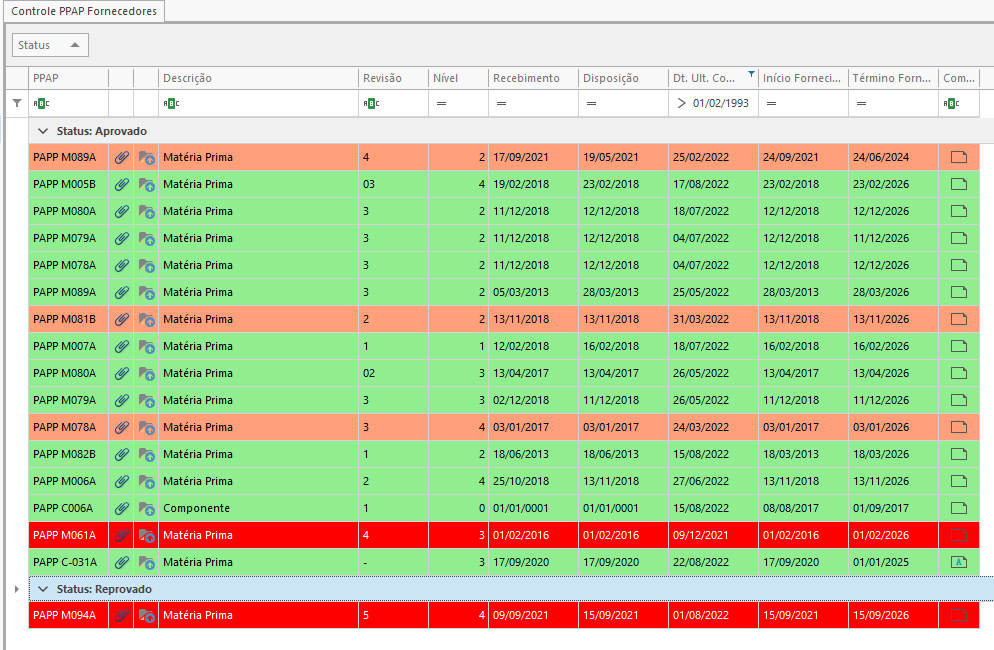Open the filter operator icon under Descrição column

171,103
